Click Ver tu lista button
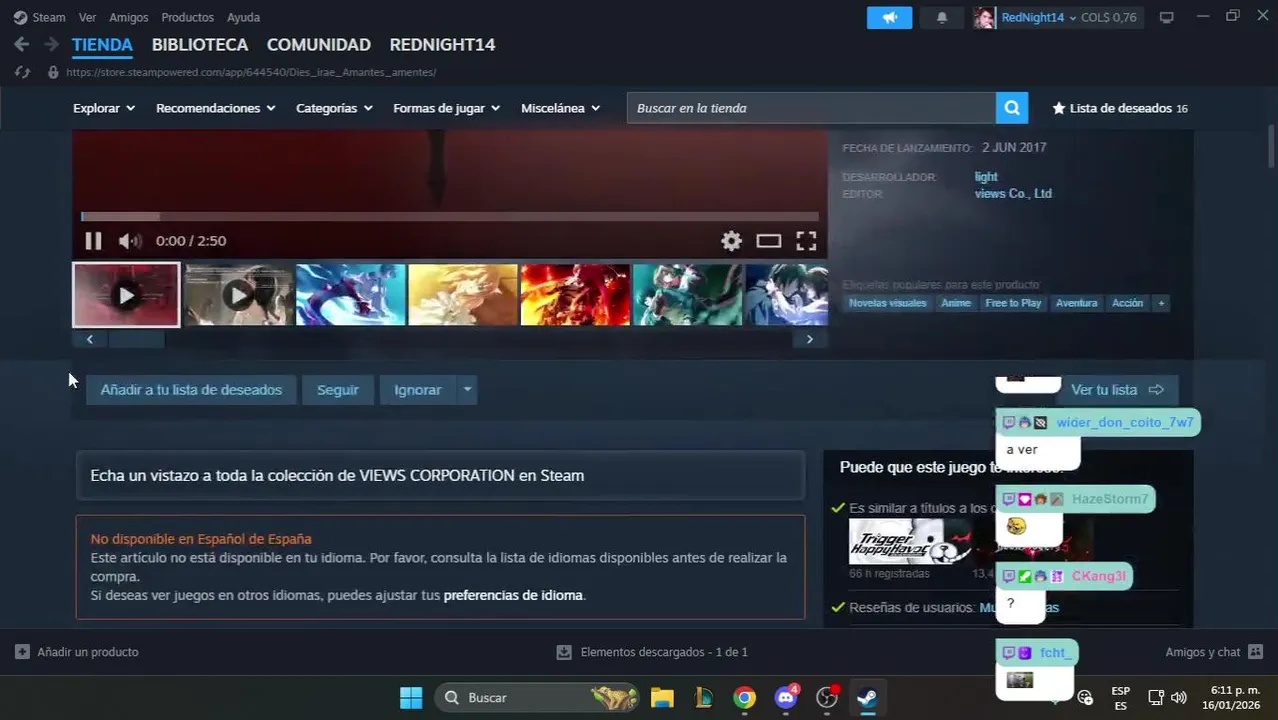This screenshot has height=720, width=1278. tap(1117, 390)
